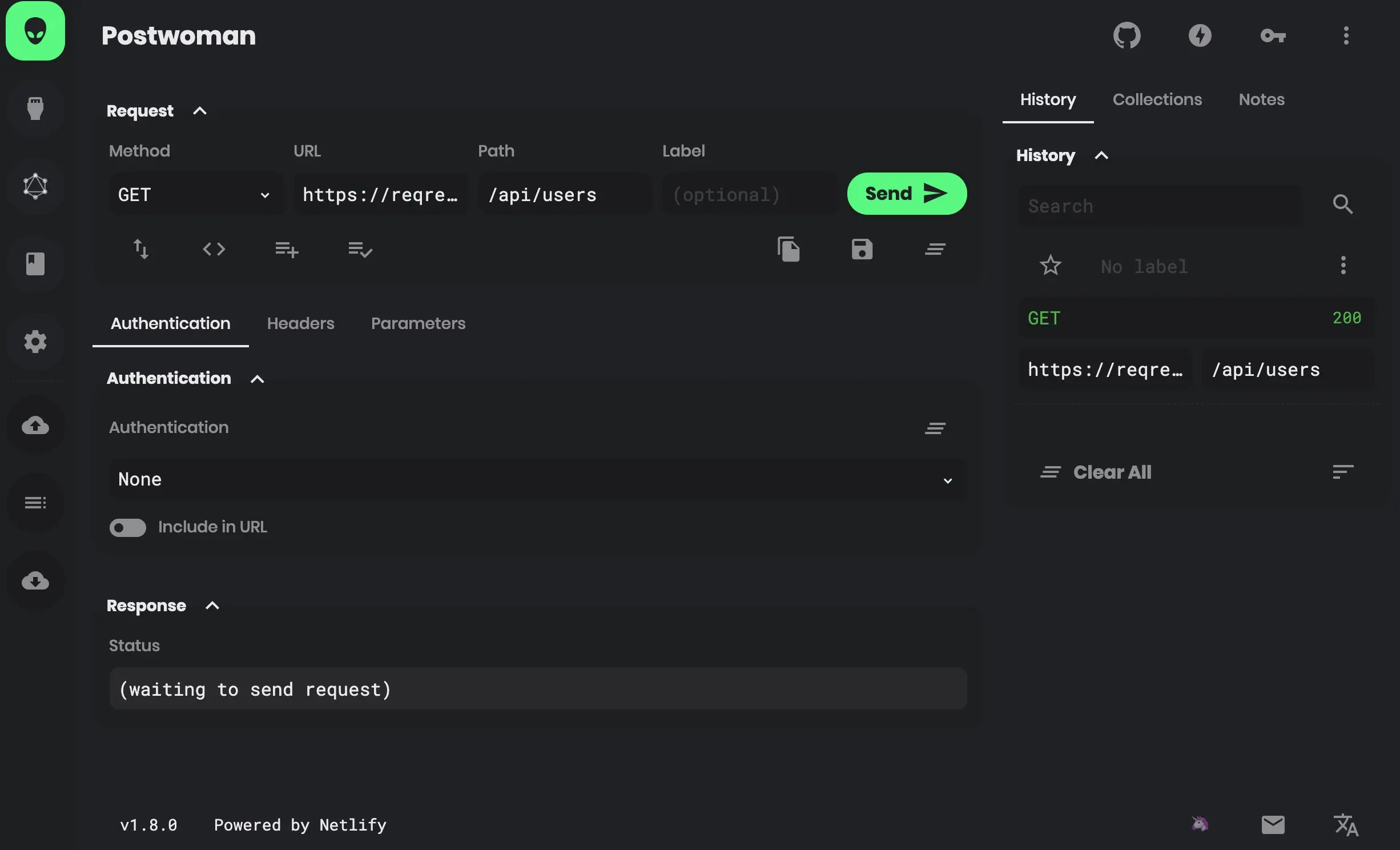
Task: Click the clear lines icon beside save
Action: [x=935, y=249]
